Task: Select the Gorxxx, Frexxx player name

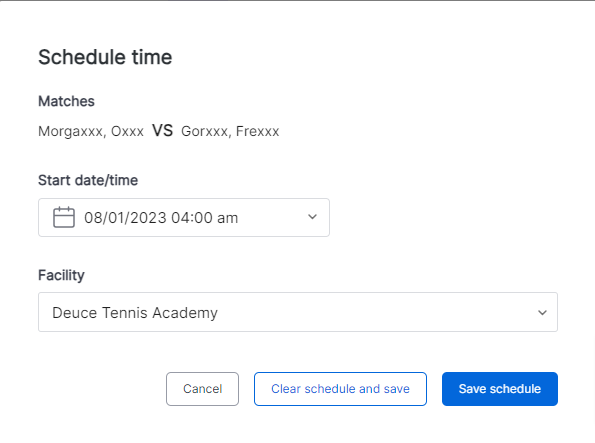Action: click(x=230, y=131)
